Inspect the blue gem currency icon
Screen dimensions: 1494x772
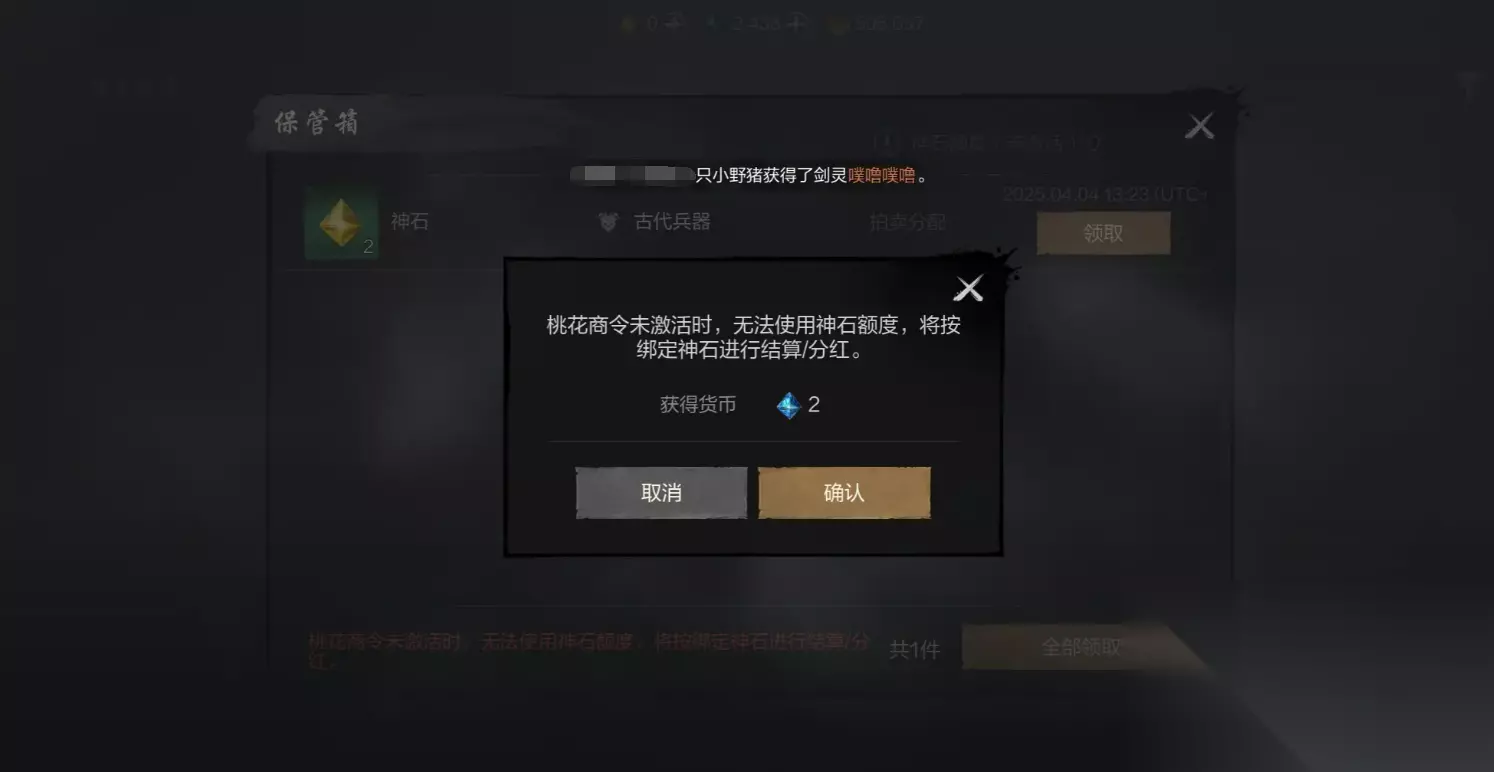click(x=788, y=405)
